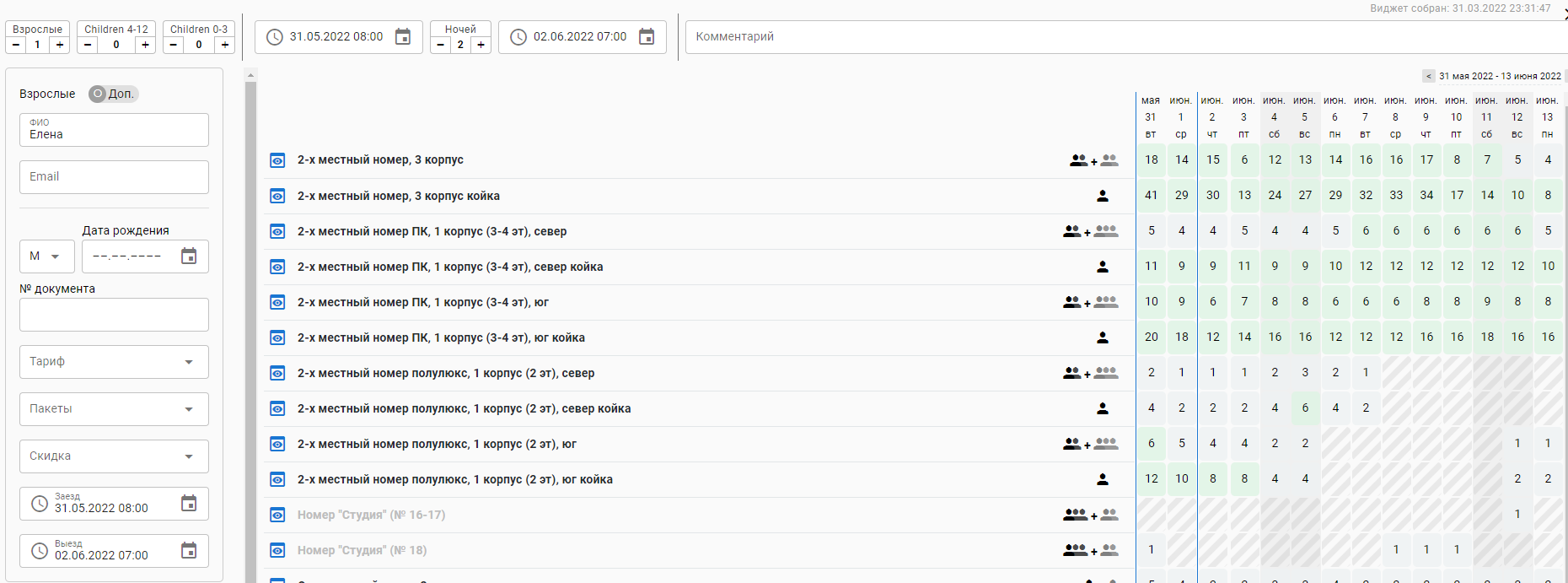Open the Скидка dropdown
Screen dimensions: 1568x583
pyautogui.click(x=114, y=456)
